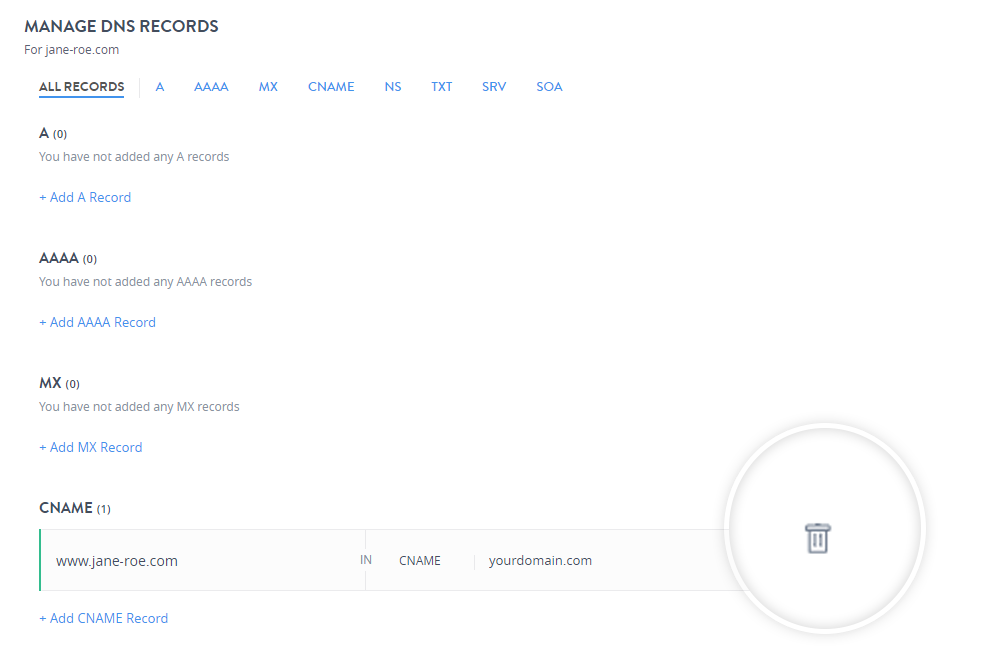Click the CNAME type label in record row
The image size is (984, 654).
point(419,561)
